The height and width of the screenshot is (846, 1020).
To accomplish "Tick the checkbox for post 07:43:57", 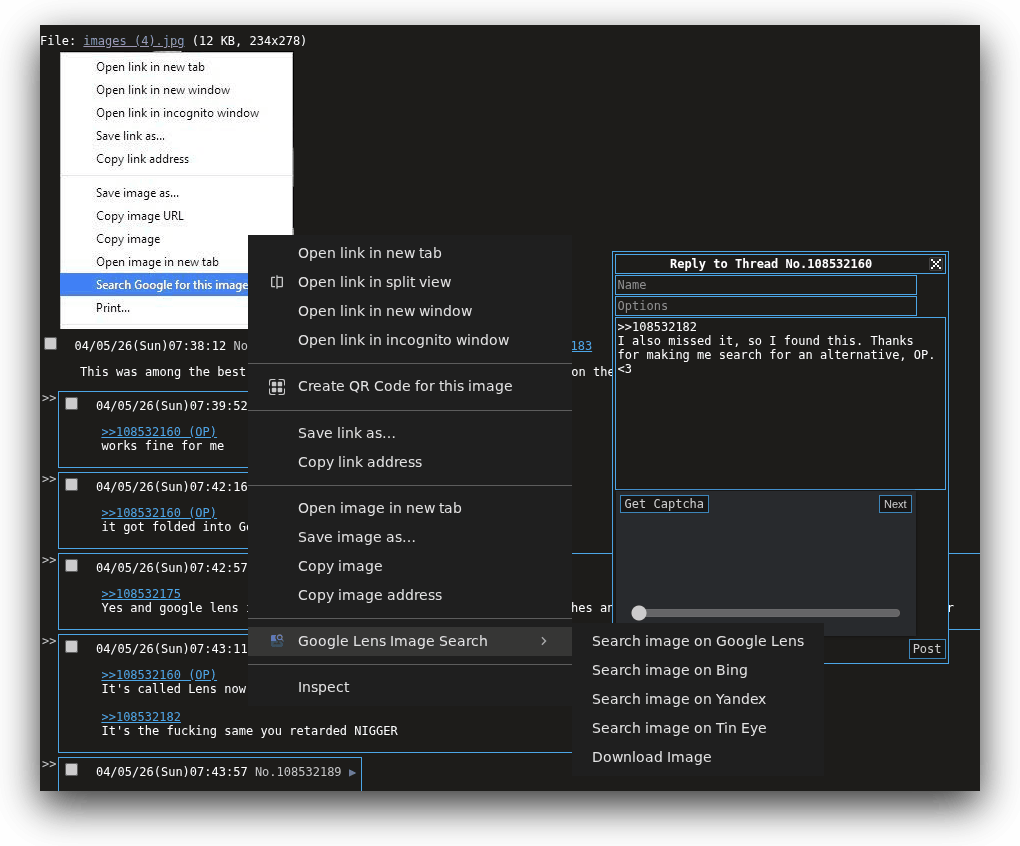I will tap(72, 769).
